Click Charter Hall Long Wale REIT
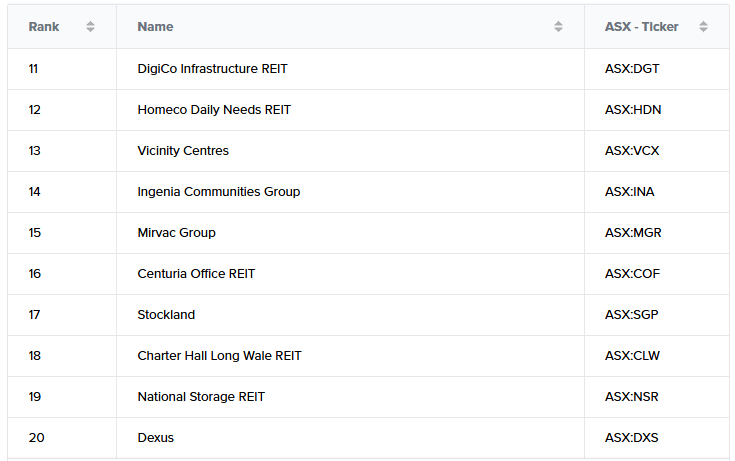The width and height of the screenshot is (735, 461). [219, 356]
